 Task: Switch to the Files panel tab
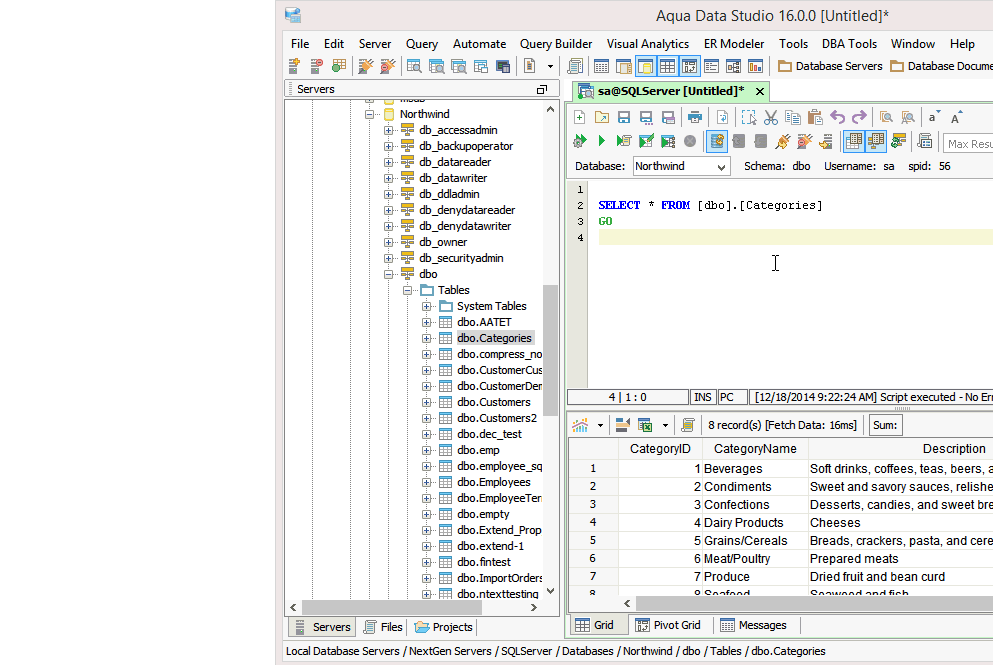coord(384,627)
